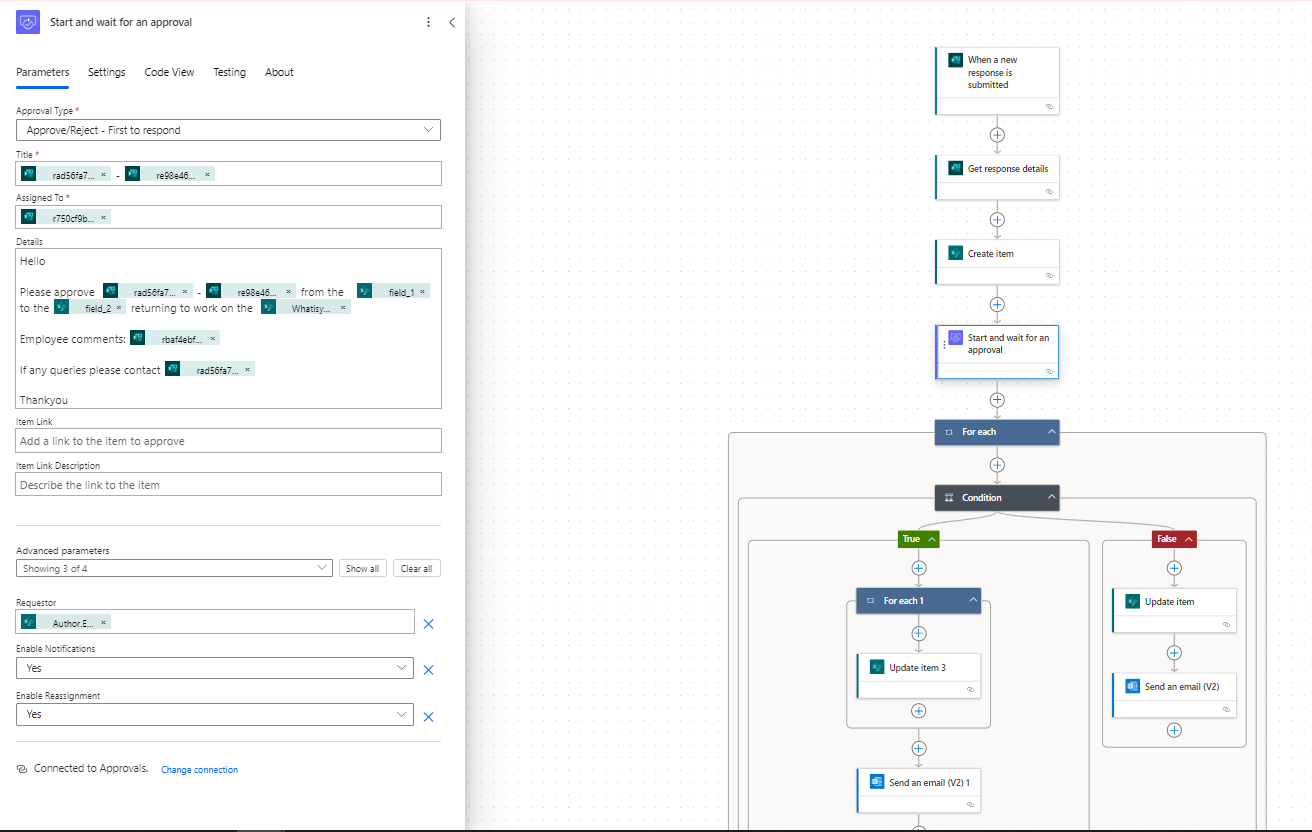Open the Testing tab

click(x=229, y=72)
